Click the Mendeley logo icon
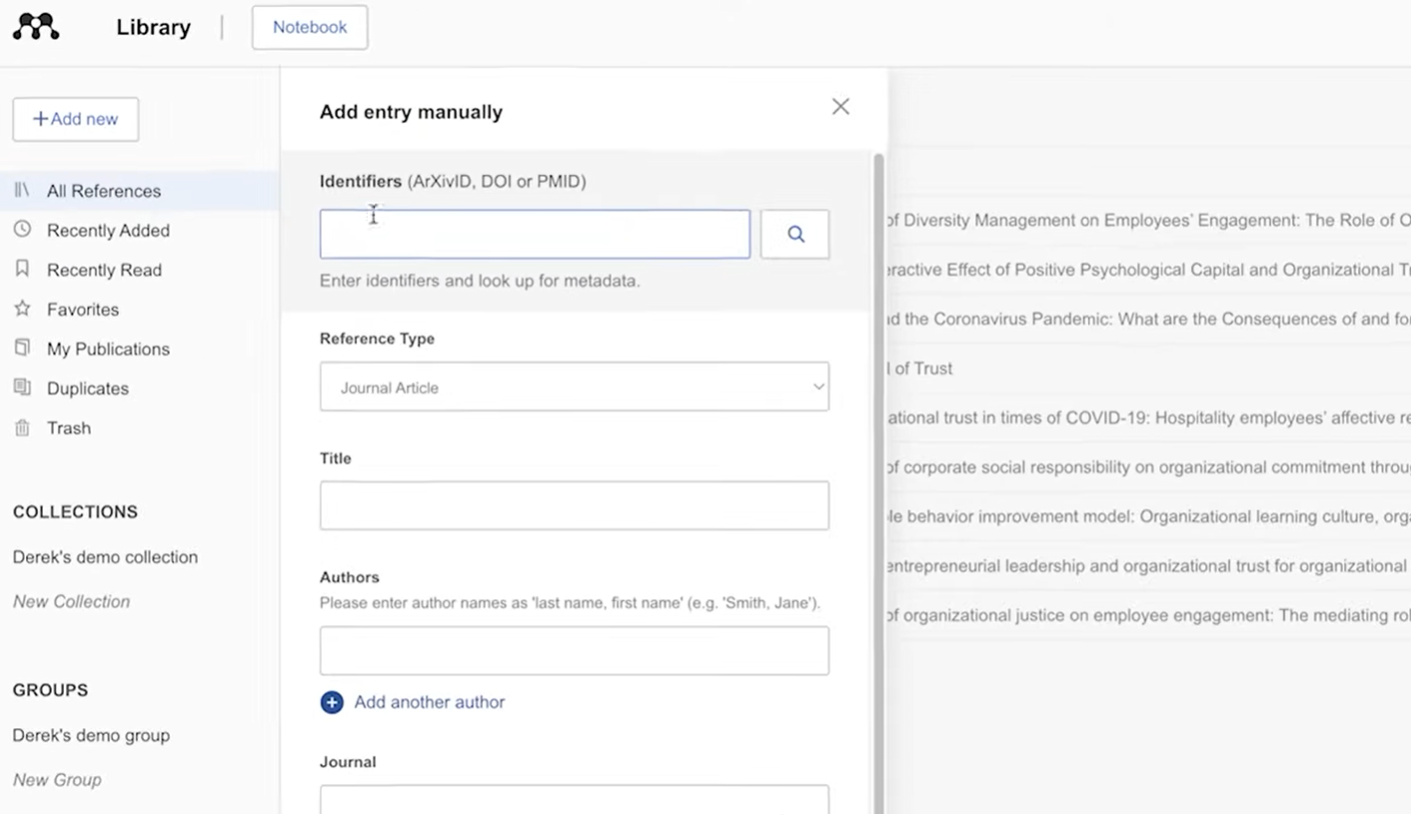Viewport: 1411px width, 817px height. coord(36,27)
